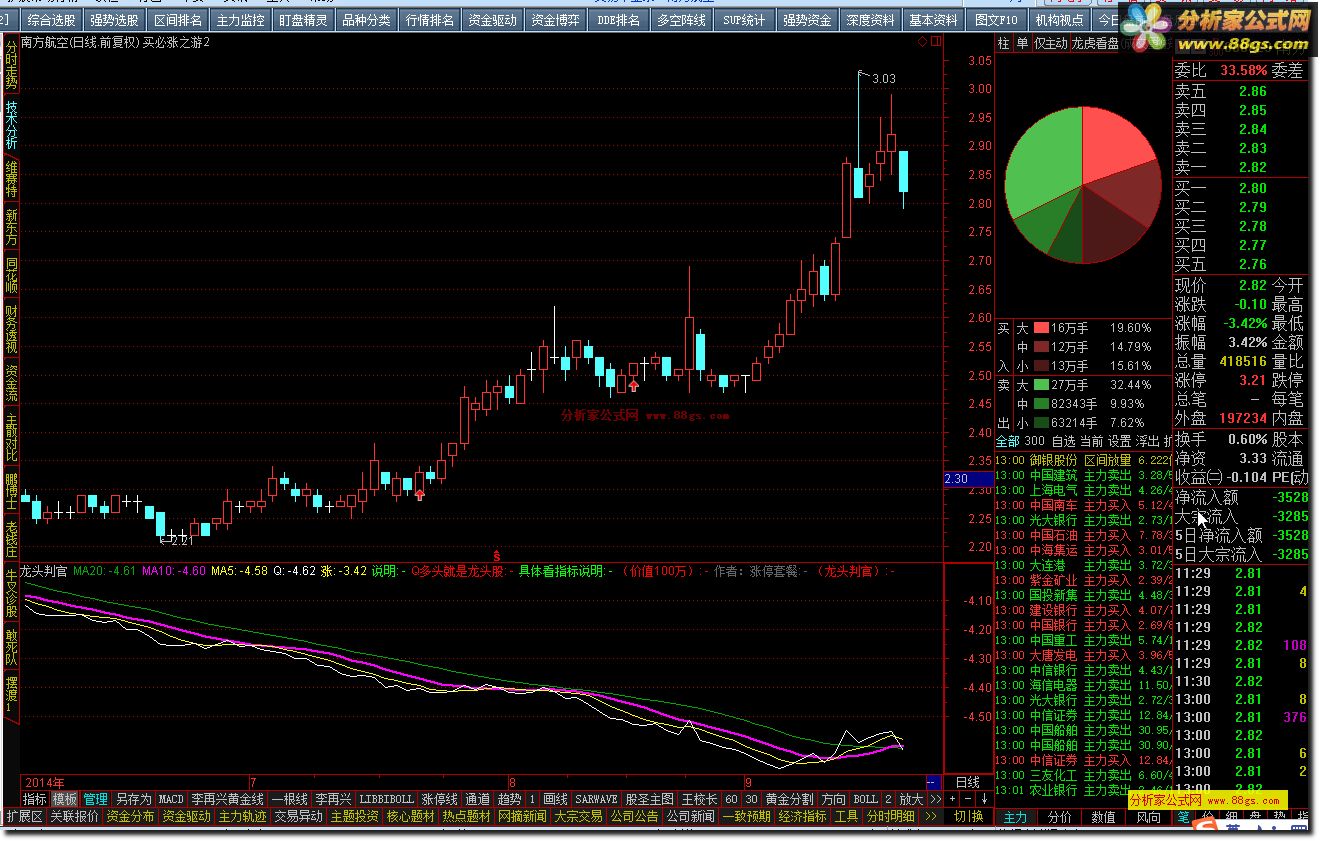Switch to 主力 tab at bottom right
The image size is (1320, 841).
coord(1015,817)
